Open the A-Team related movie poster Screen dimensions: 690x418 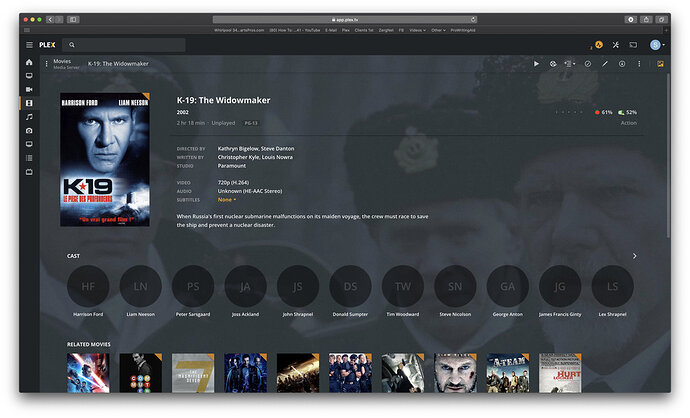[x=507, y=373]
